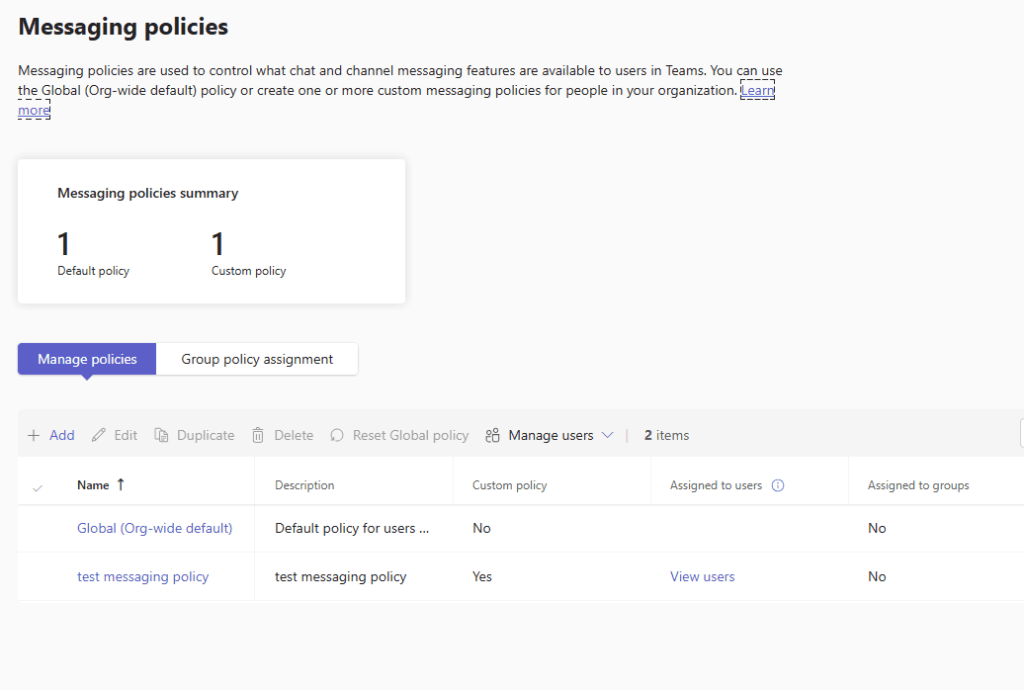Open the test messaging policy link
Screen dimensions: 1024x690
(x=143, y=577)
